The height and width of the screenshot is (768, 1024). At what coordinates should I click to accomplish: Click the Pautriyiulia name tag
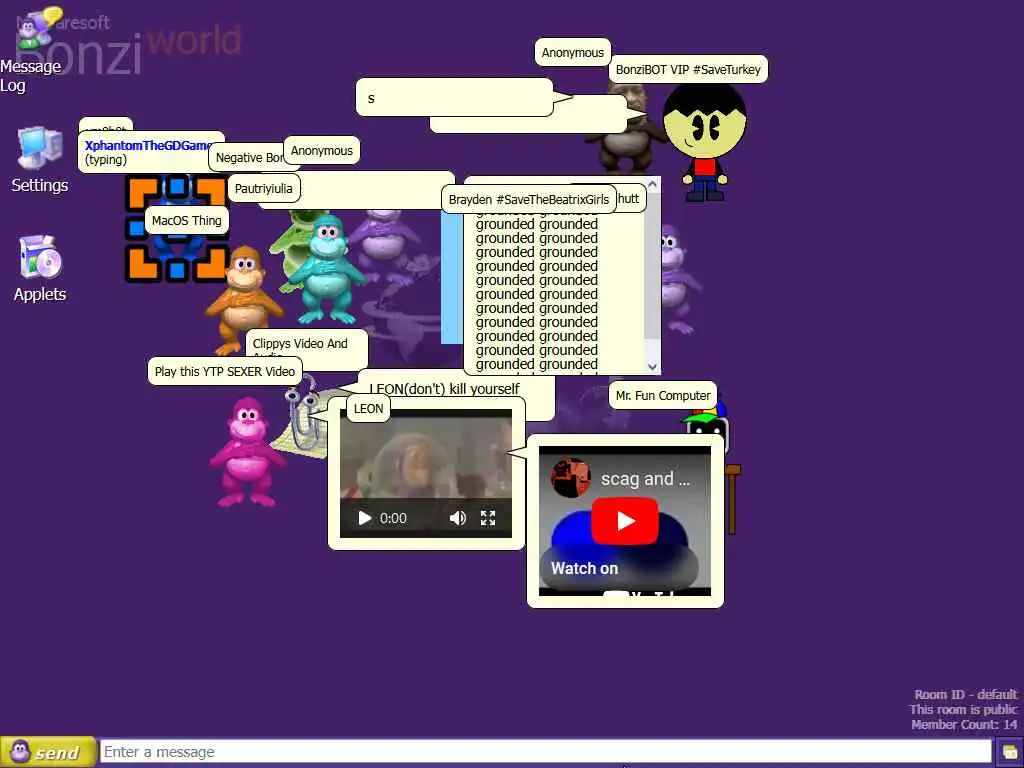263,188
